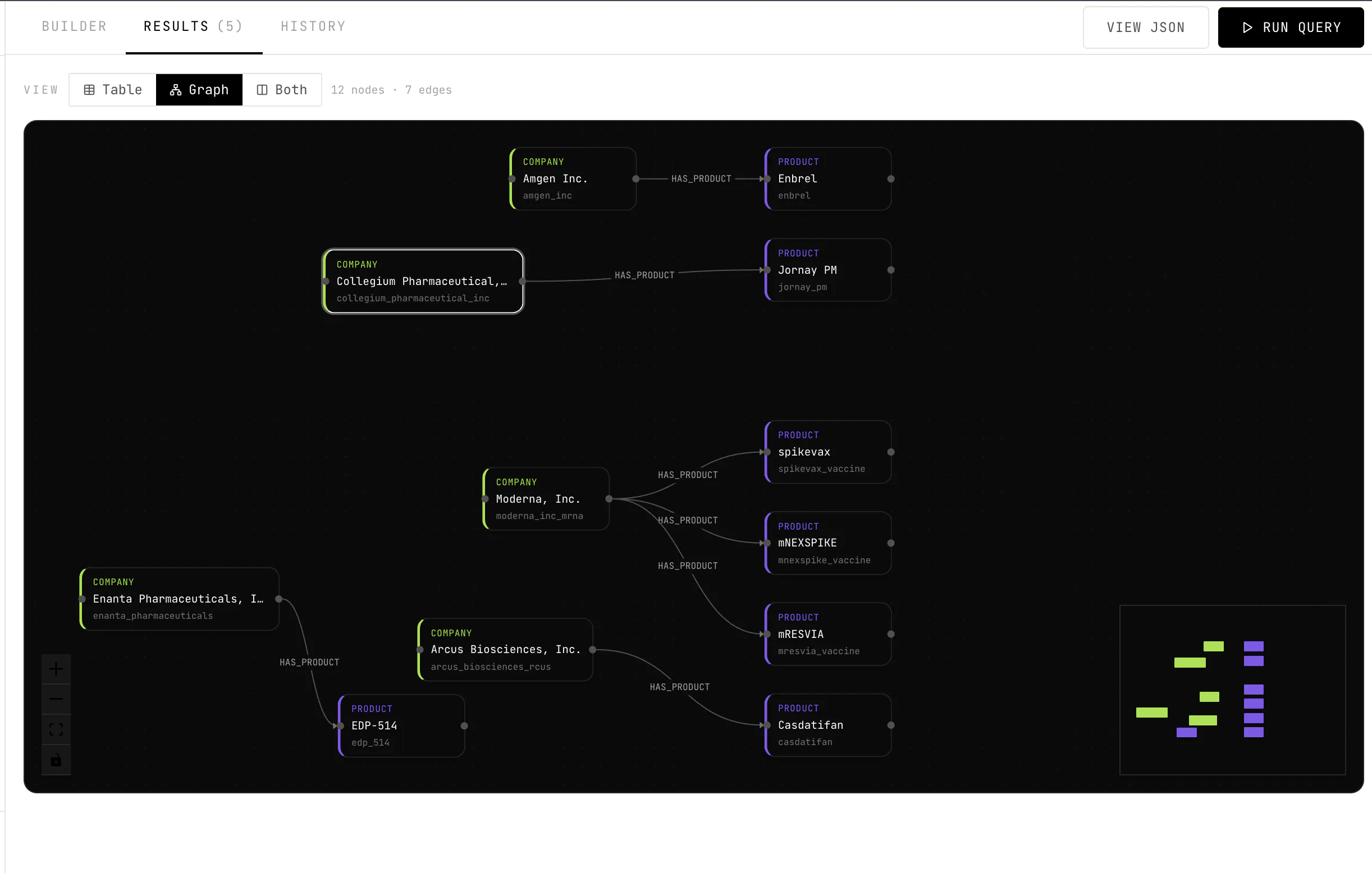Select the Collegium Pharmaceutical company node
The image size is (1372, 873).
click(423, 281)
